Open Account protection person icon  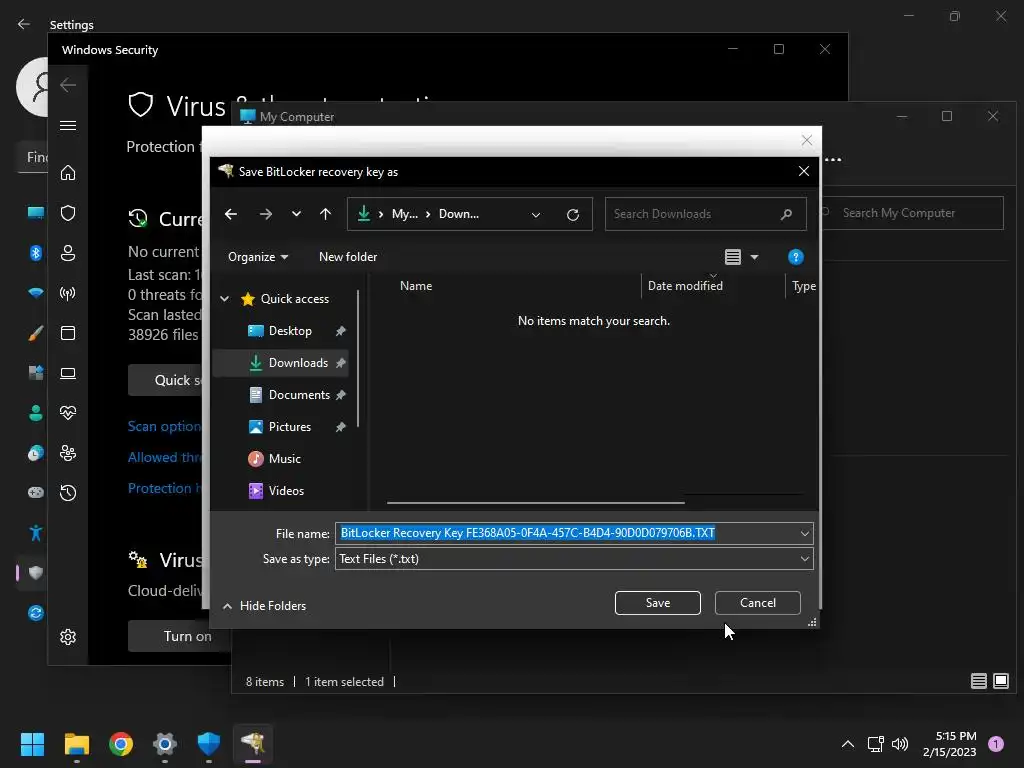click(x=68, y=253)
